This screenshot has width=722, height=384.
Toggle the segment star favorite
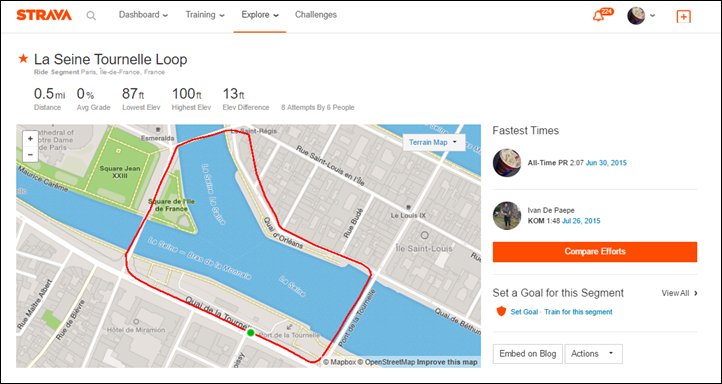pyautogui.click(x=23, y=58)
